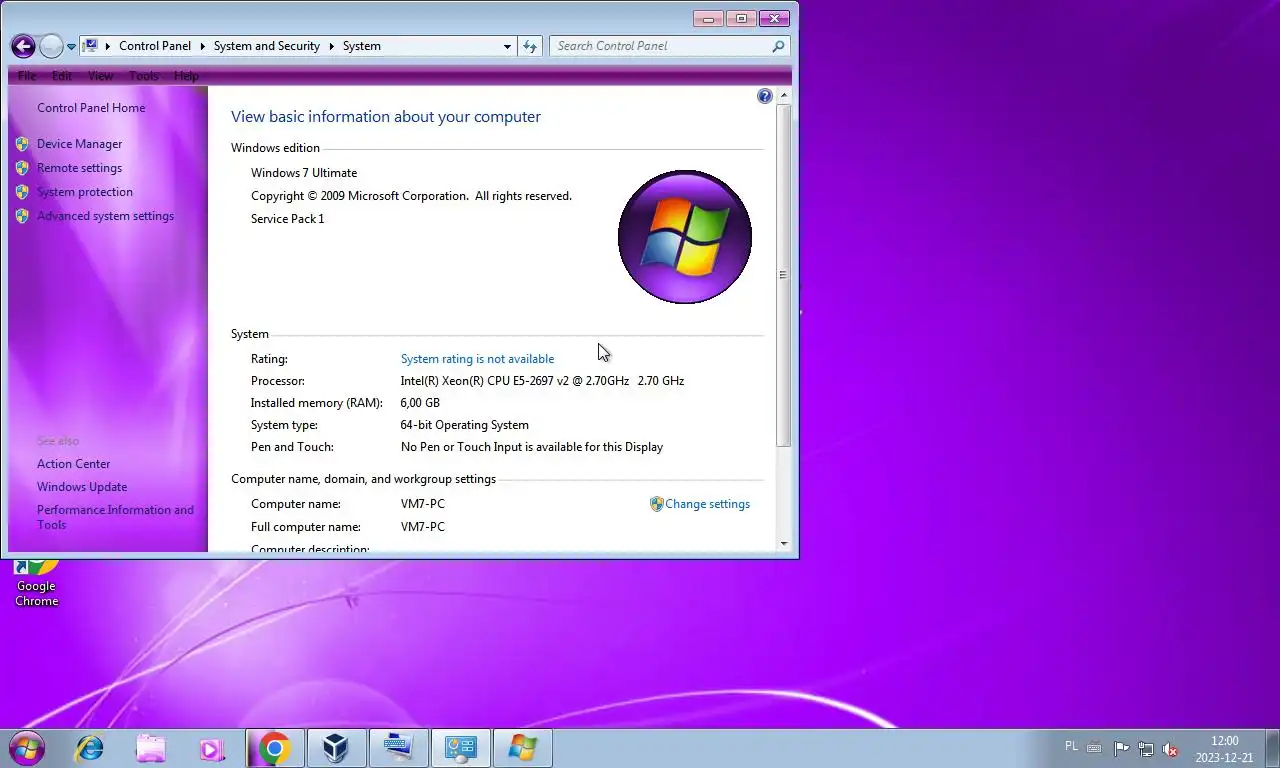Viewport: 1280px width, 768px height.
Task: Expand the arrow after Control Panel breadcrumb
Action: [x=202, y=46]
